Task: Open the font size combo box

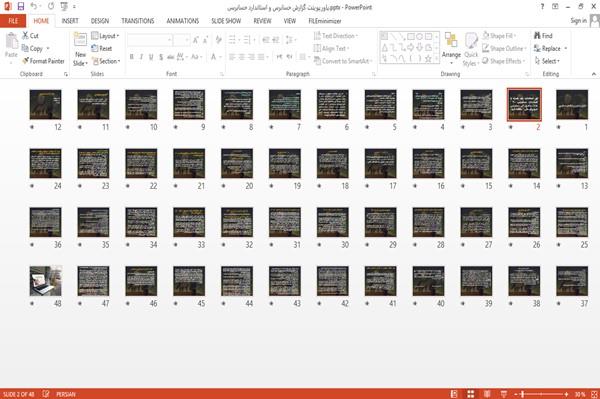Action: (181, 40)
